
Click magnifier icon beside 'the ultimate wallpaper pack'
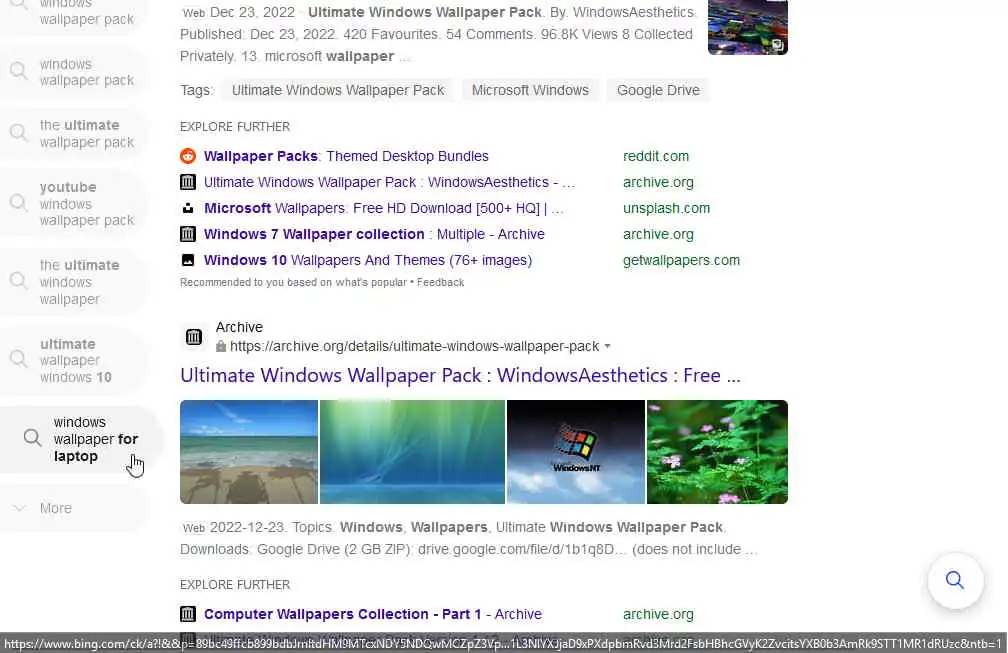tap(19, 132)
